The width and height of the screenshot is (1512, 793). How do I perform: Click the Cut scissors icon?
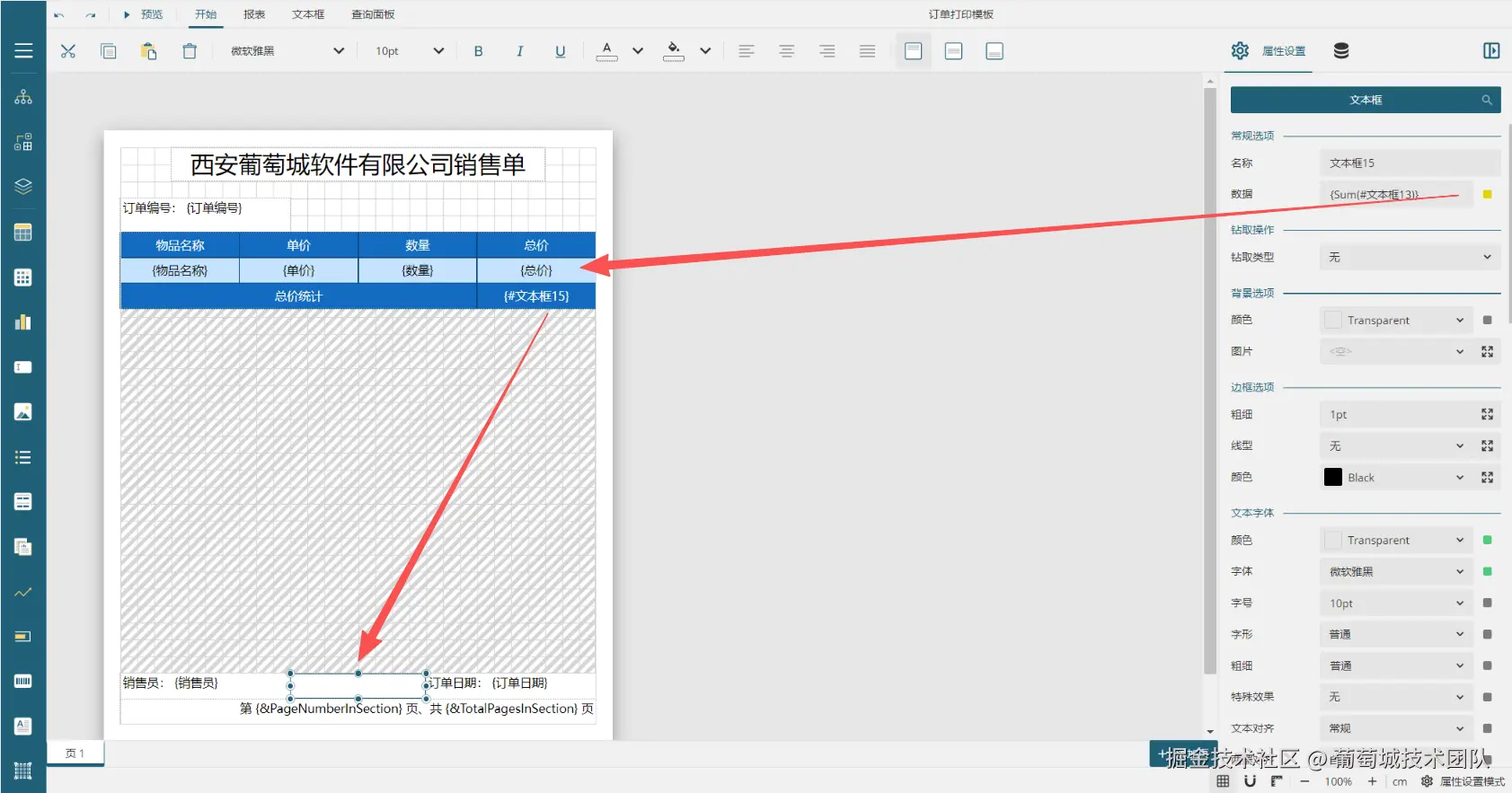(x=68, y=51)
